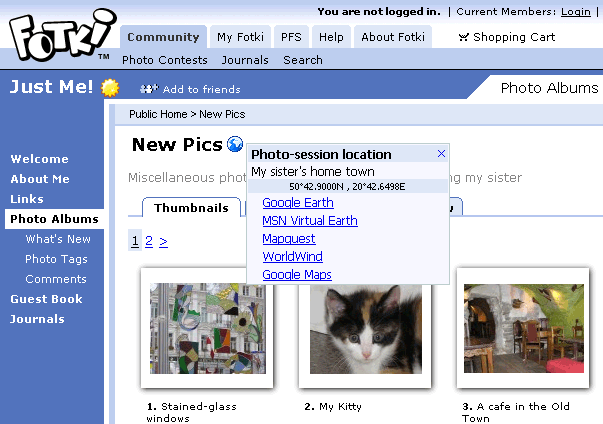Viewport: 603px width, 424px height.
Task: Click the next page arrow link
Action: click(x=163, y=241)
